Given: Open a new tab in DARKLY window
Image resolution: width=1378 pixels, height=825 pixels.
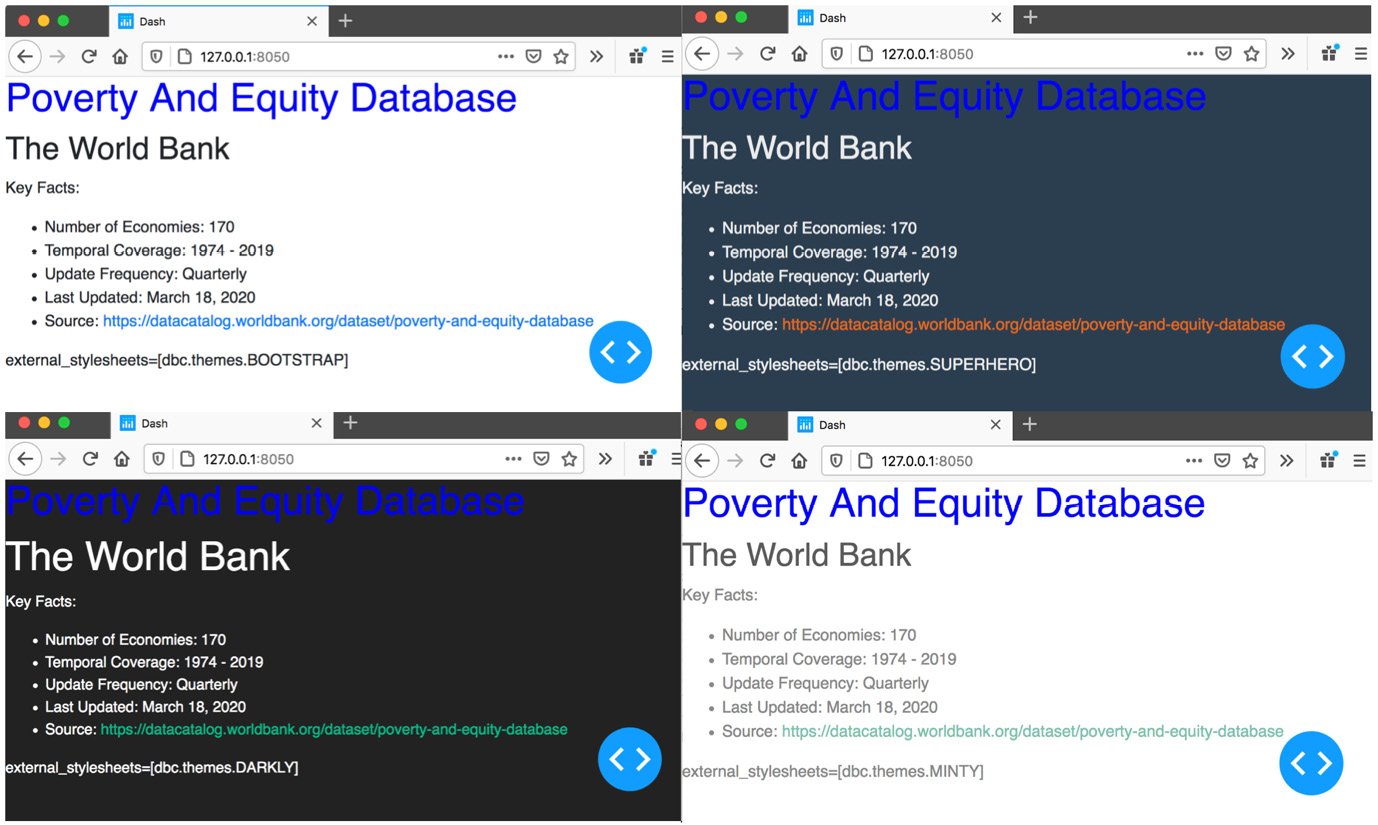Looking at the screenshot, I should coord(350,424).
